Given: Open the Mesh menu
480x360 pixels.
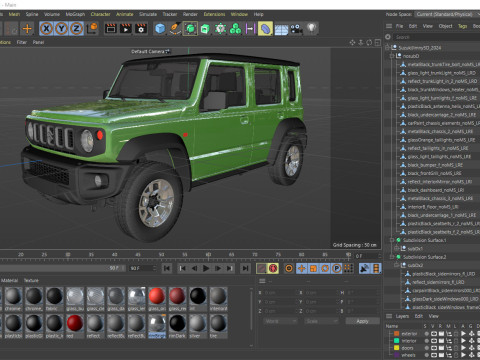Looking at the screenshot, I should pyautogui.click(x=14, y=14).
